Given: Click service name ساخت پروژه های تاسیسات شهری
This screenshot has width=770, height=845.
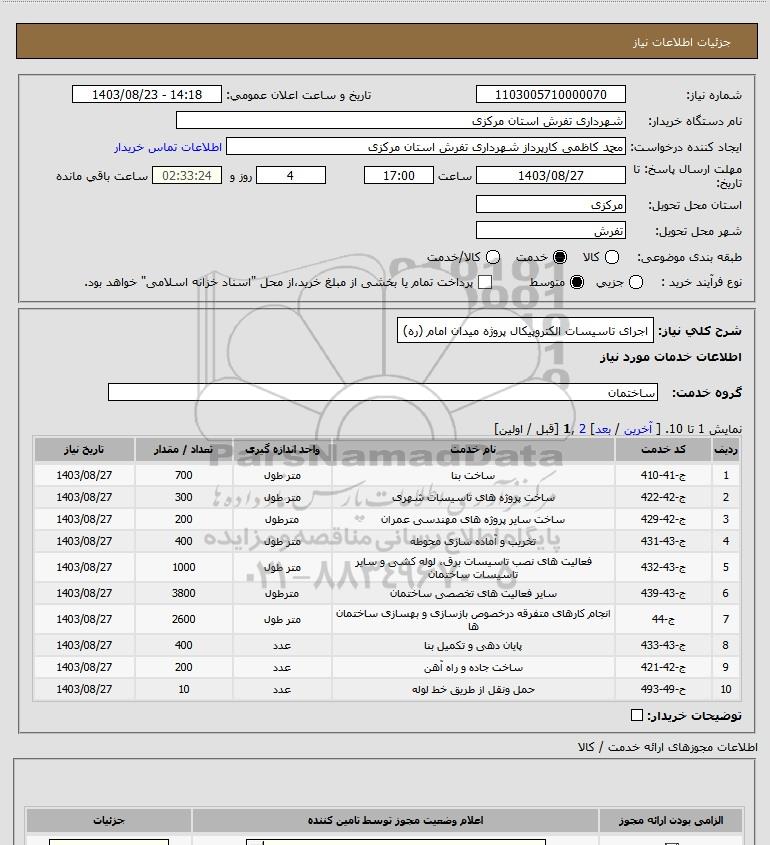Looking at the screenshot, I should click(473, 497).
